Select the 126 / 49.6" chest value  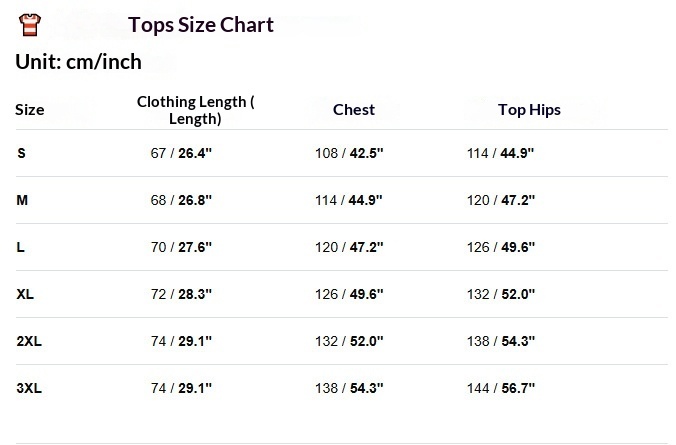click(x=349, y=294)
